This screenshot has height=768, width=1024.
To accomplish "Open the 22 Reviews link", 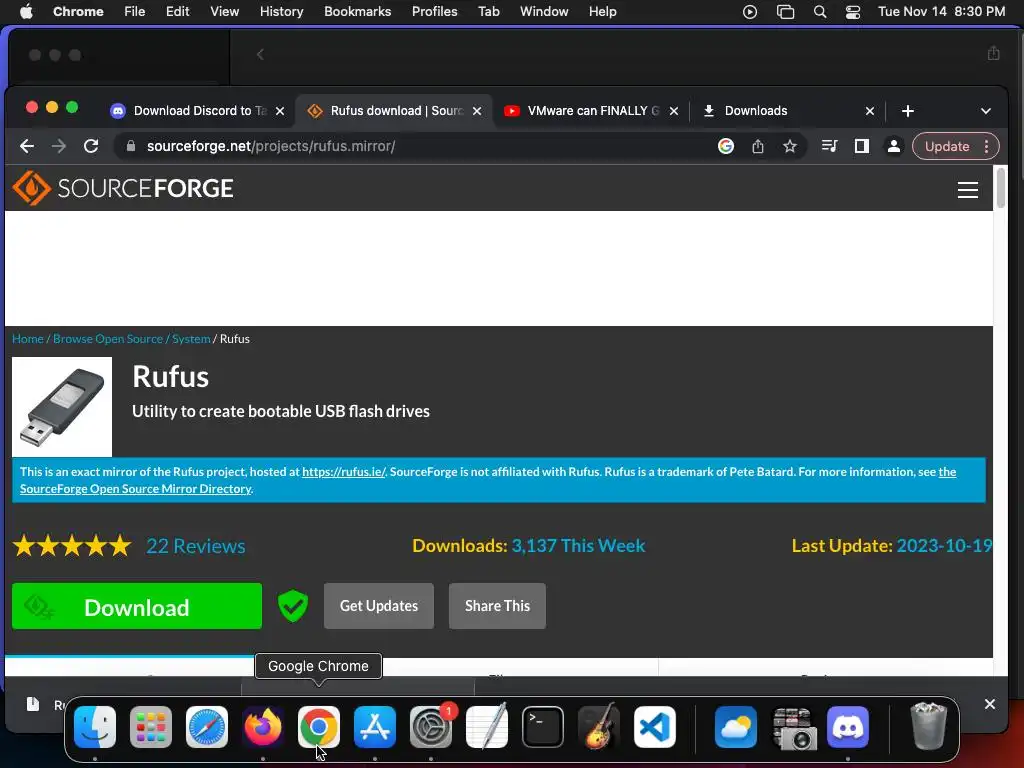I will pyautogui.click(x=196, y=546).
